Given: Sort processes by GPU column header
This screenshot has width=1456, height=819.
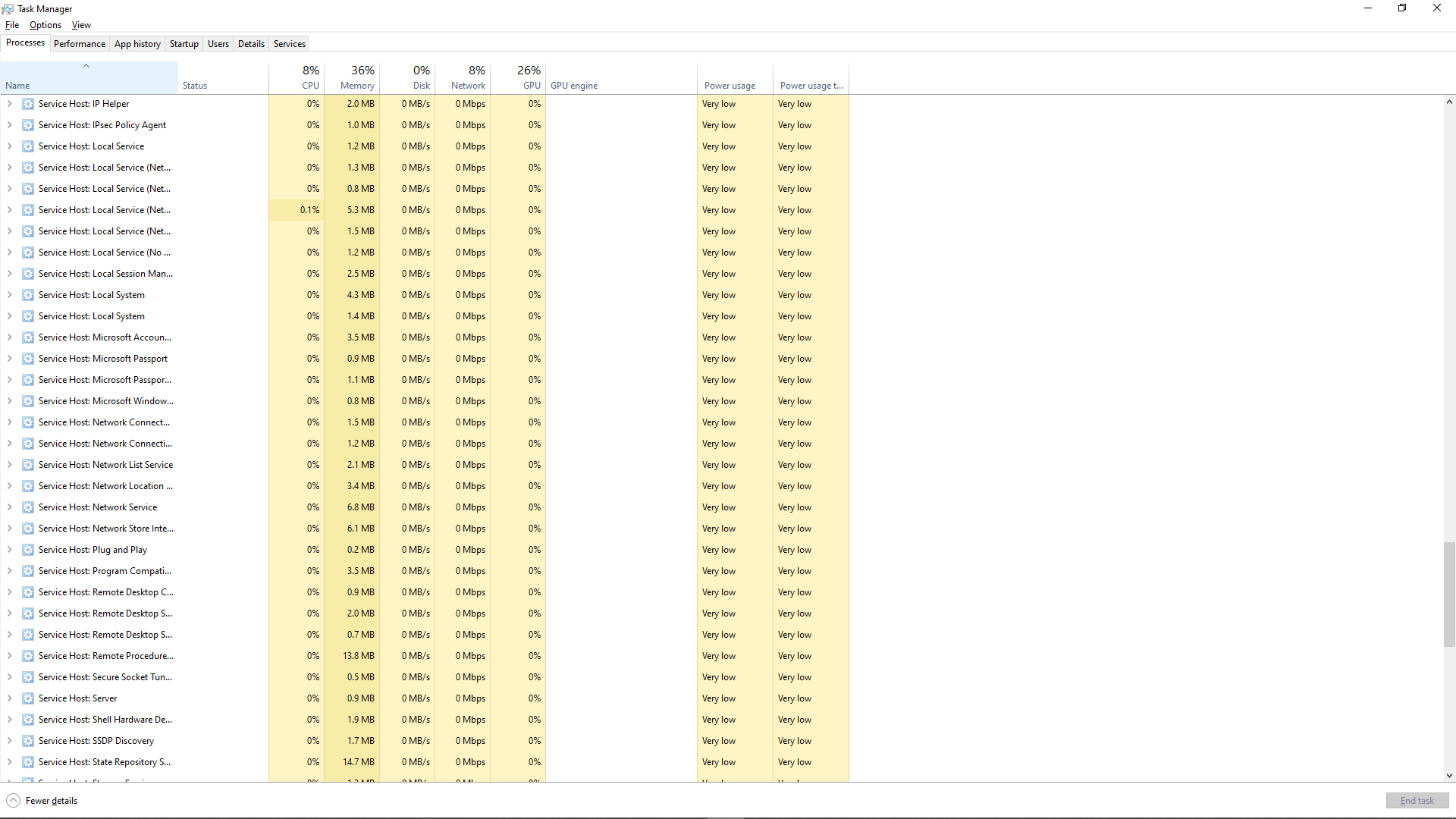Looking at the screenshot, I should [x=518, y=77].
